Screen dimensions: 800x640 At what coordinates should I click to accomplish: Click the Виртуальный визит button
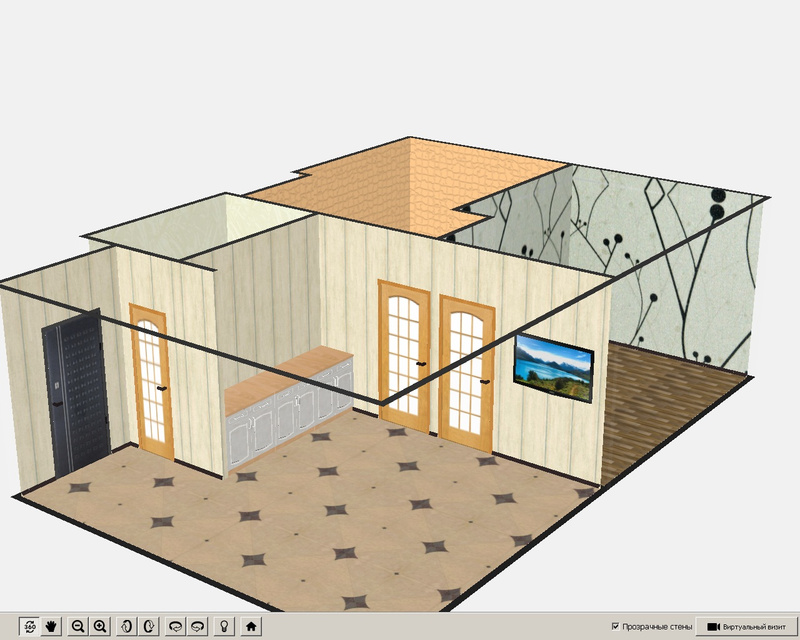click(746, 626)
